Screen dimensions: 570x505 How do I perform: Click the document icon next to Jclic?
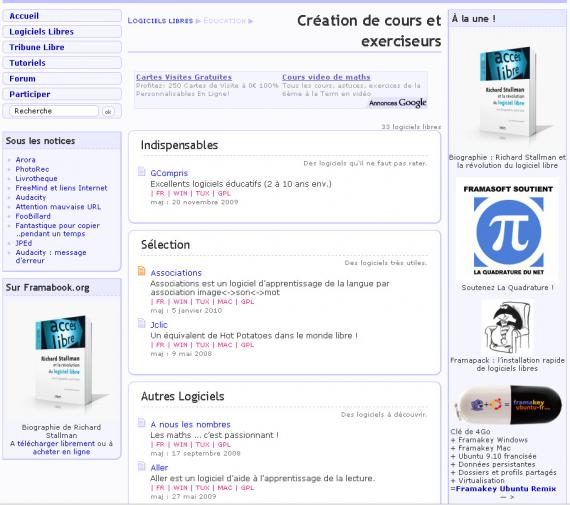click(x=141, y=323)
